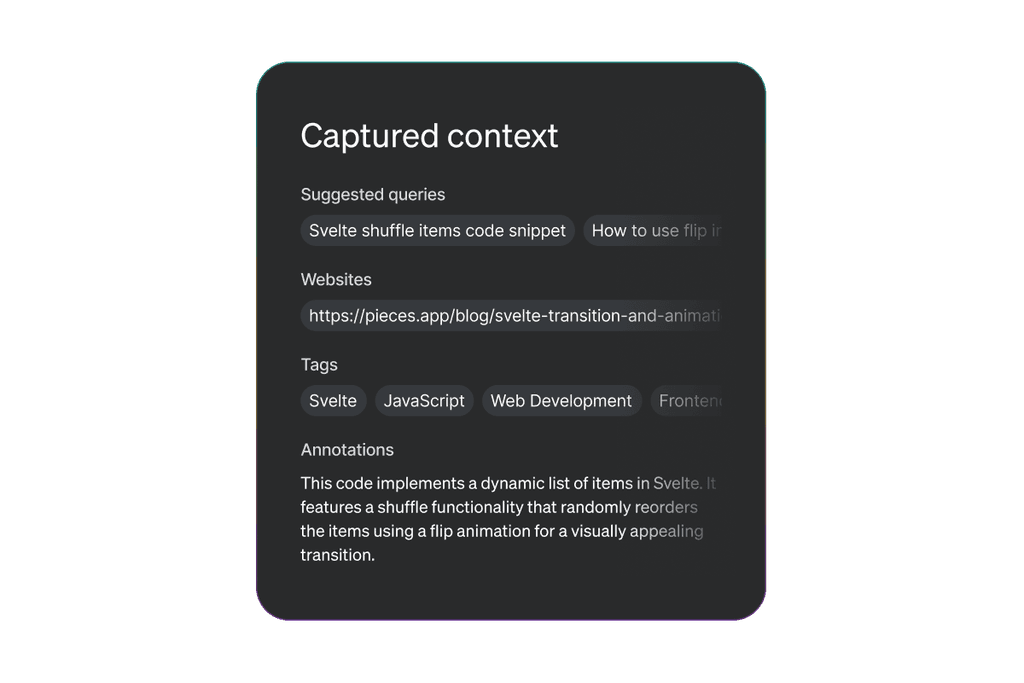Select the Svelte tag chip
Viewport: 1024px width, 683px height.
tap(333, 400)
